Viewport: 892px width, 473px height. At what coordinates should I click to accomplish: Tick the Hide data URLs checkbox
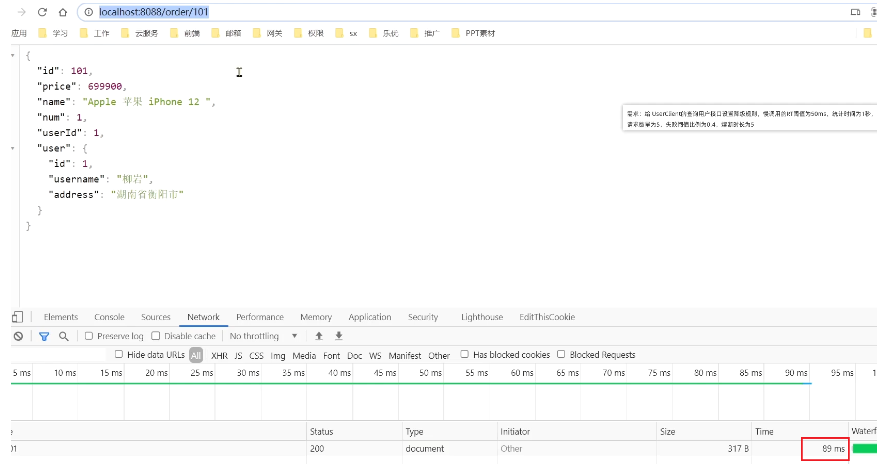[x=120, y=355]
